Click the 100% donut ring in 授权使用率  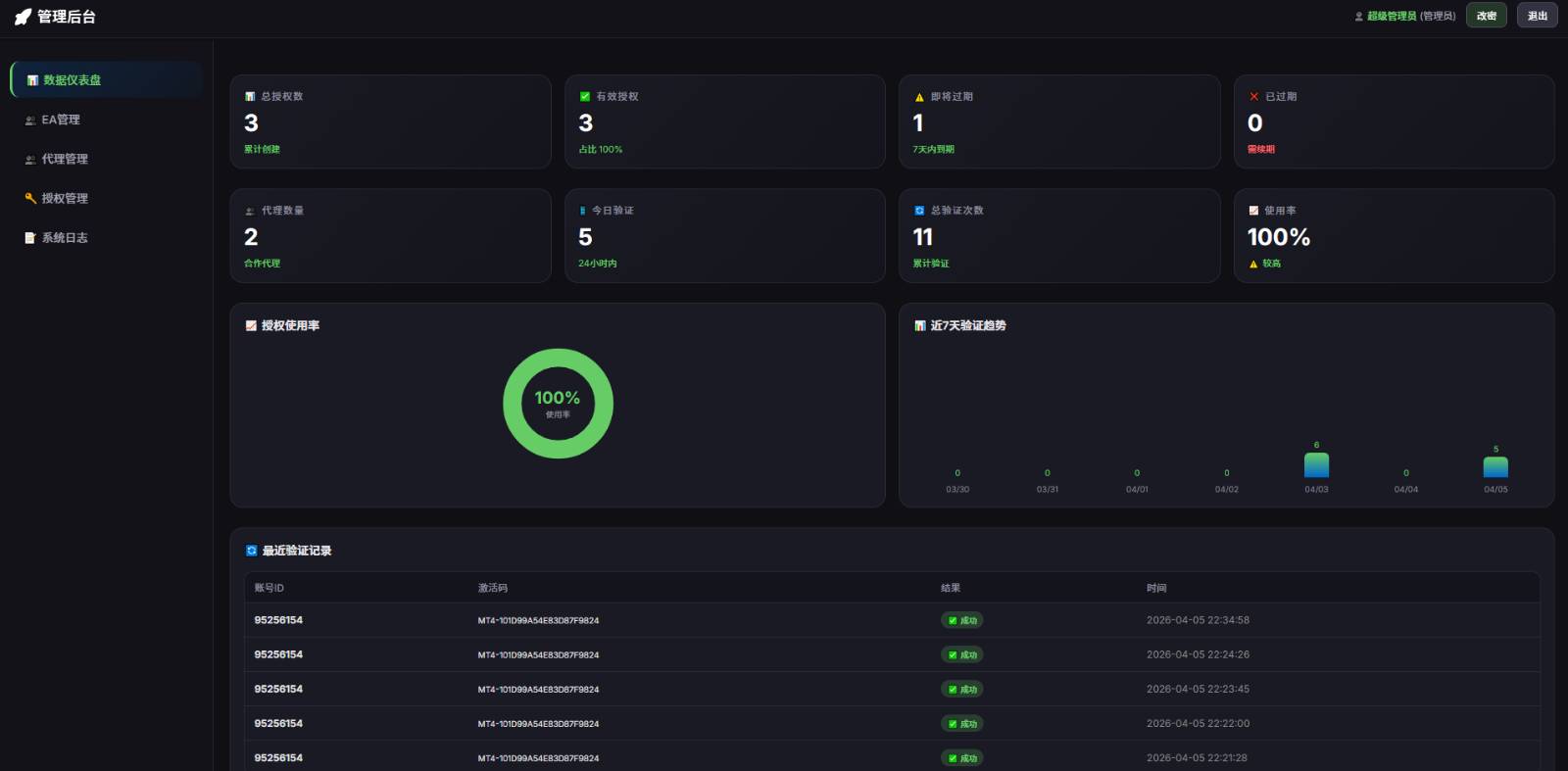click(x=558, y=404)
